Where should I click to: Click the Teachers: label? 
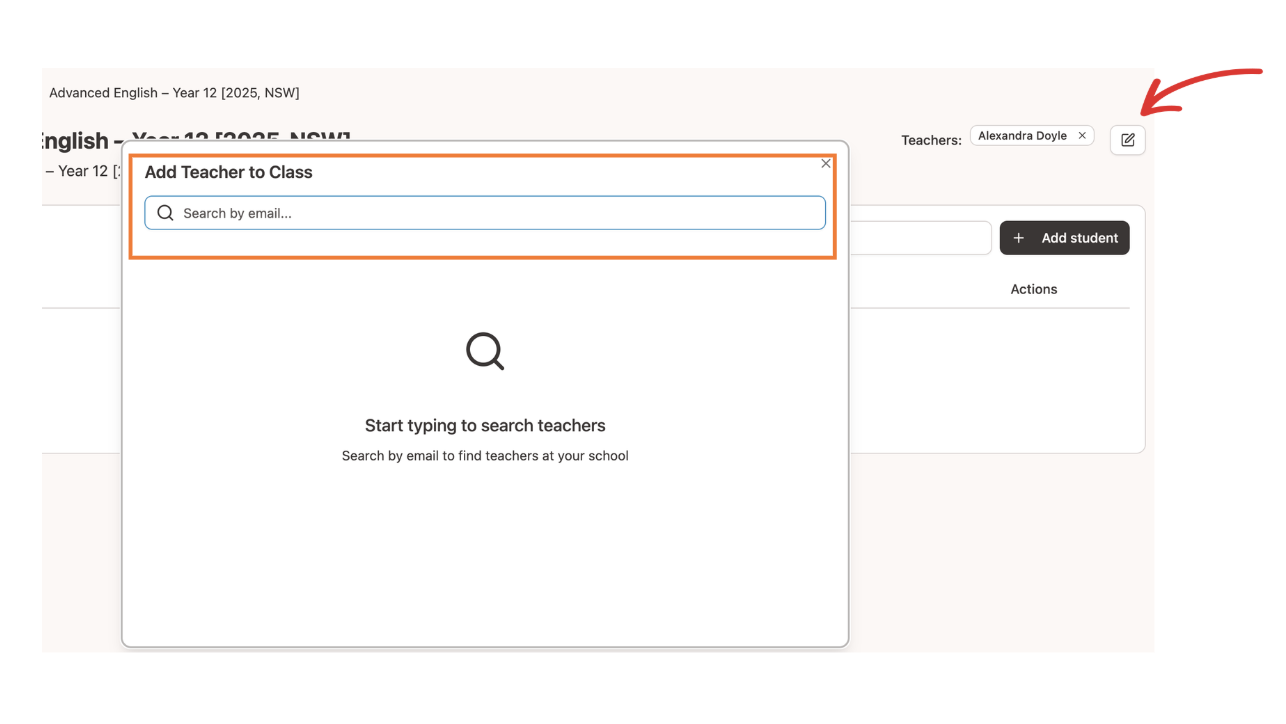coord(931,140)
